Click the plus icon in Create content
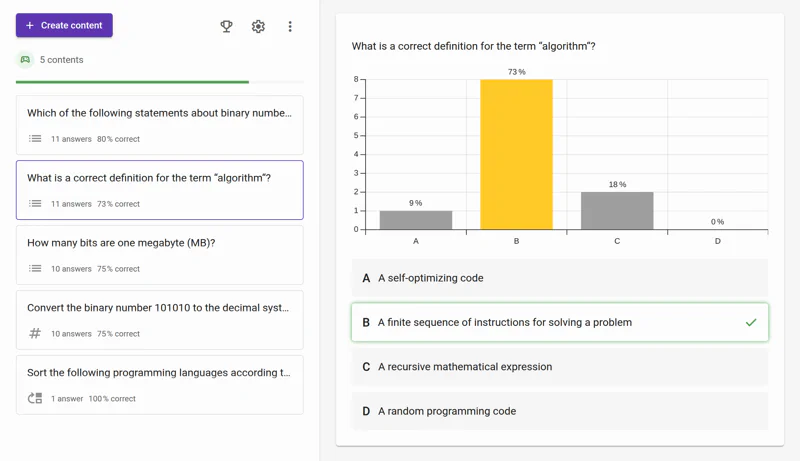 30,25
